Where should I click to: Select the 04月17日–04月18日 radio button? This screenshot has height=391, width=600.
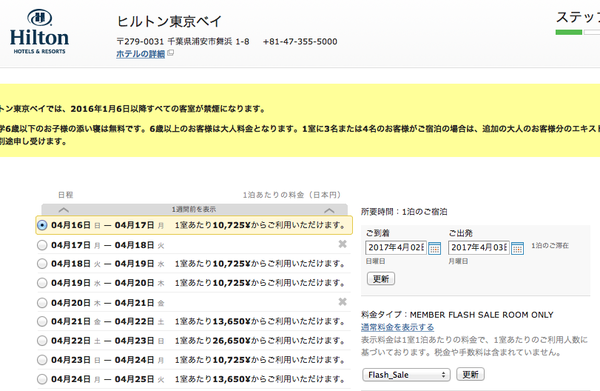42,245
